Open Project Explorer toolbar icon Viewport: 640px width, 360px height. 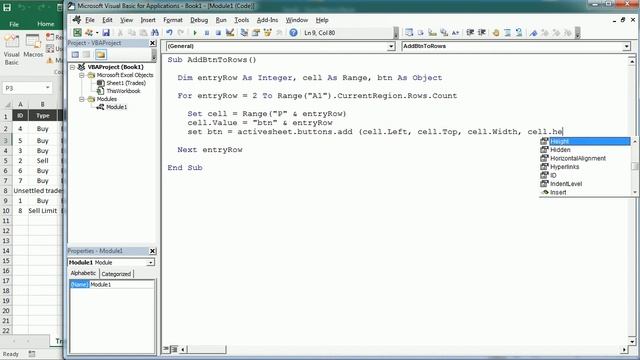pyautogui.click(x=244, y=33)
